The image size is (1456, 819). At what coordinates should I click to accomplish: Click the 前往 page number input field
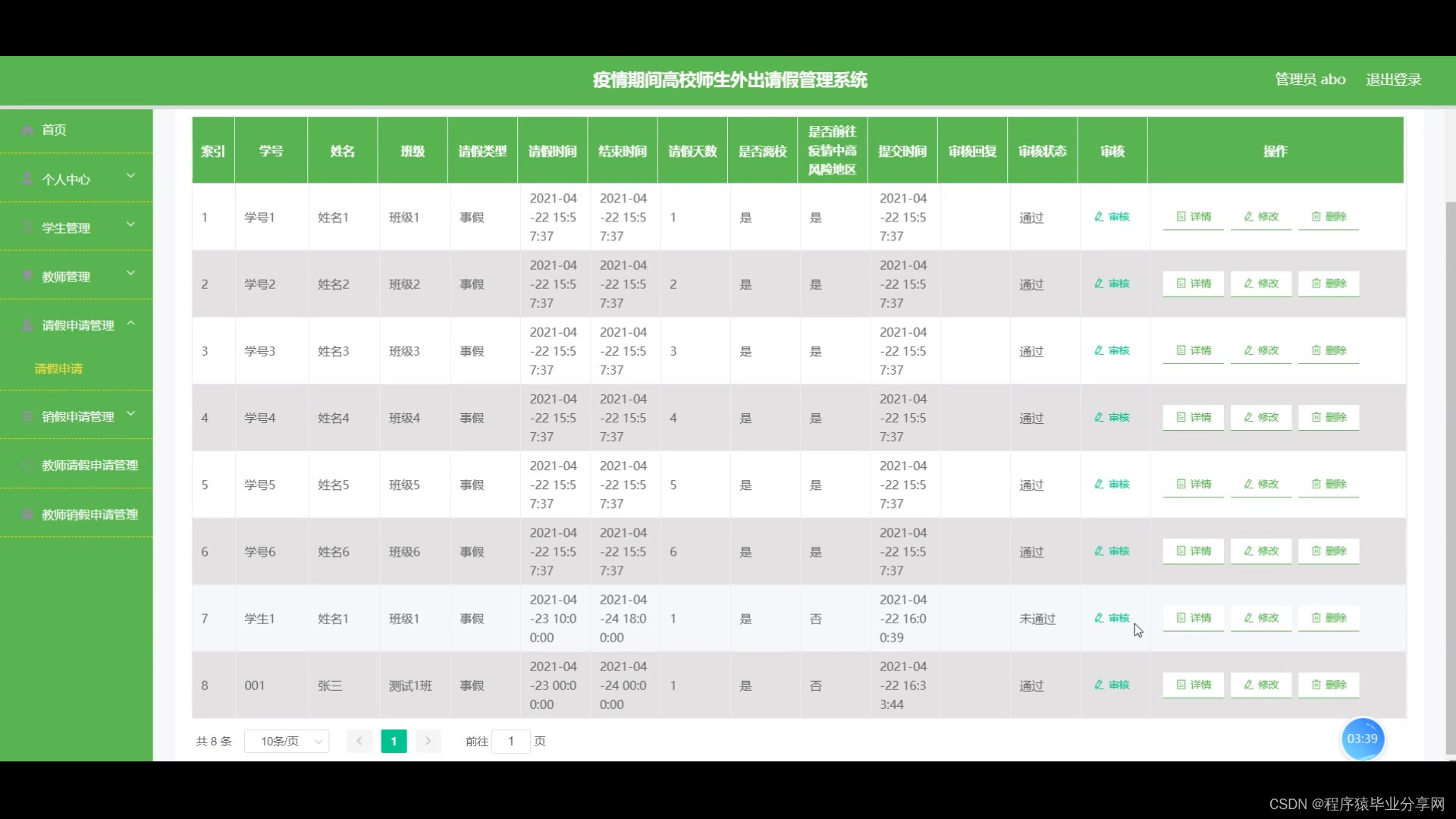pyautogui.click(x=510, y=741)
